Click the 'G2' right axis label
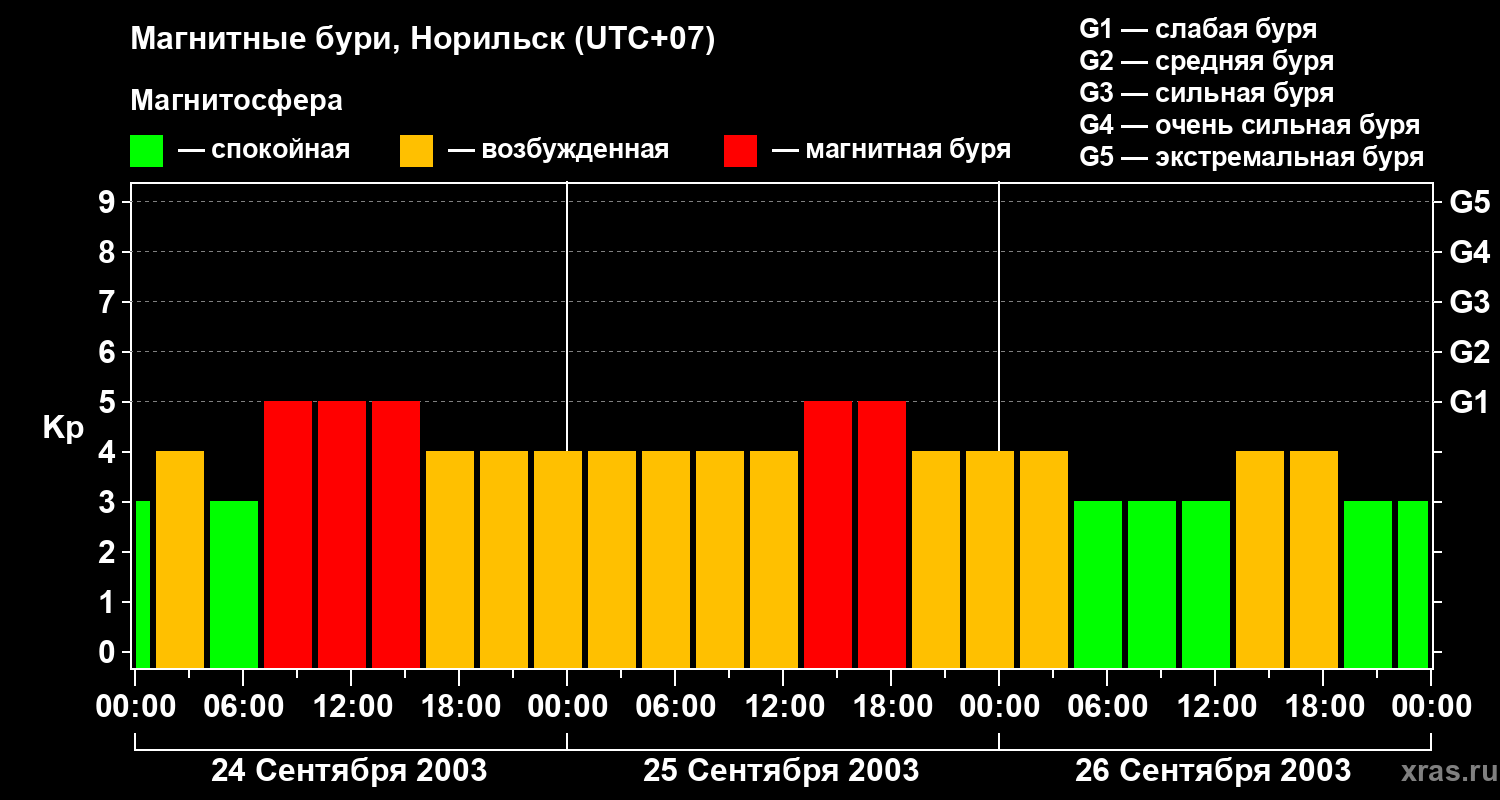This screenshot has width=1500, height=800. (1469, 352)
